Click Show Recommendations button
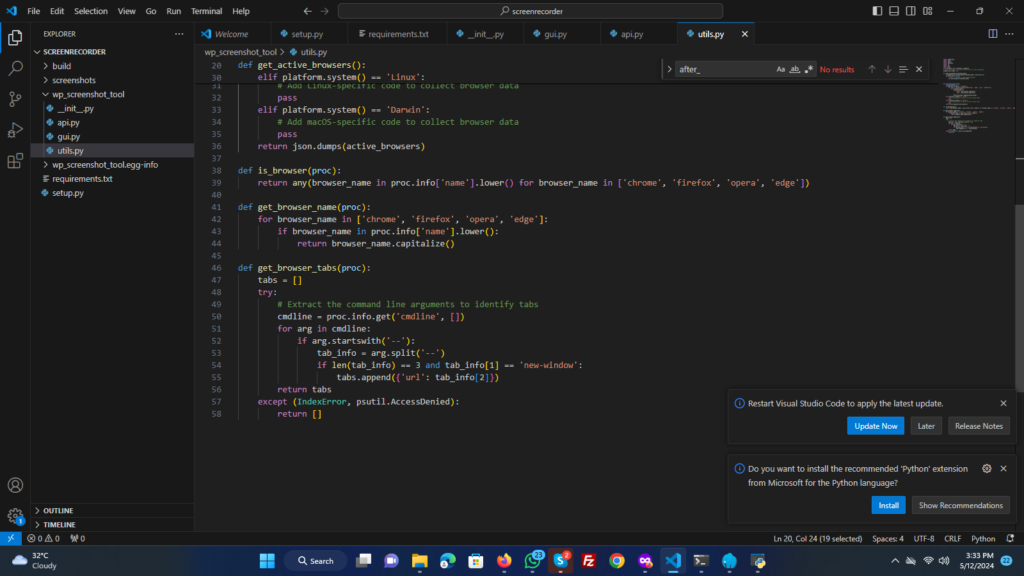The width and height of the screenshot is (1024, 576). 960,505
